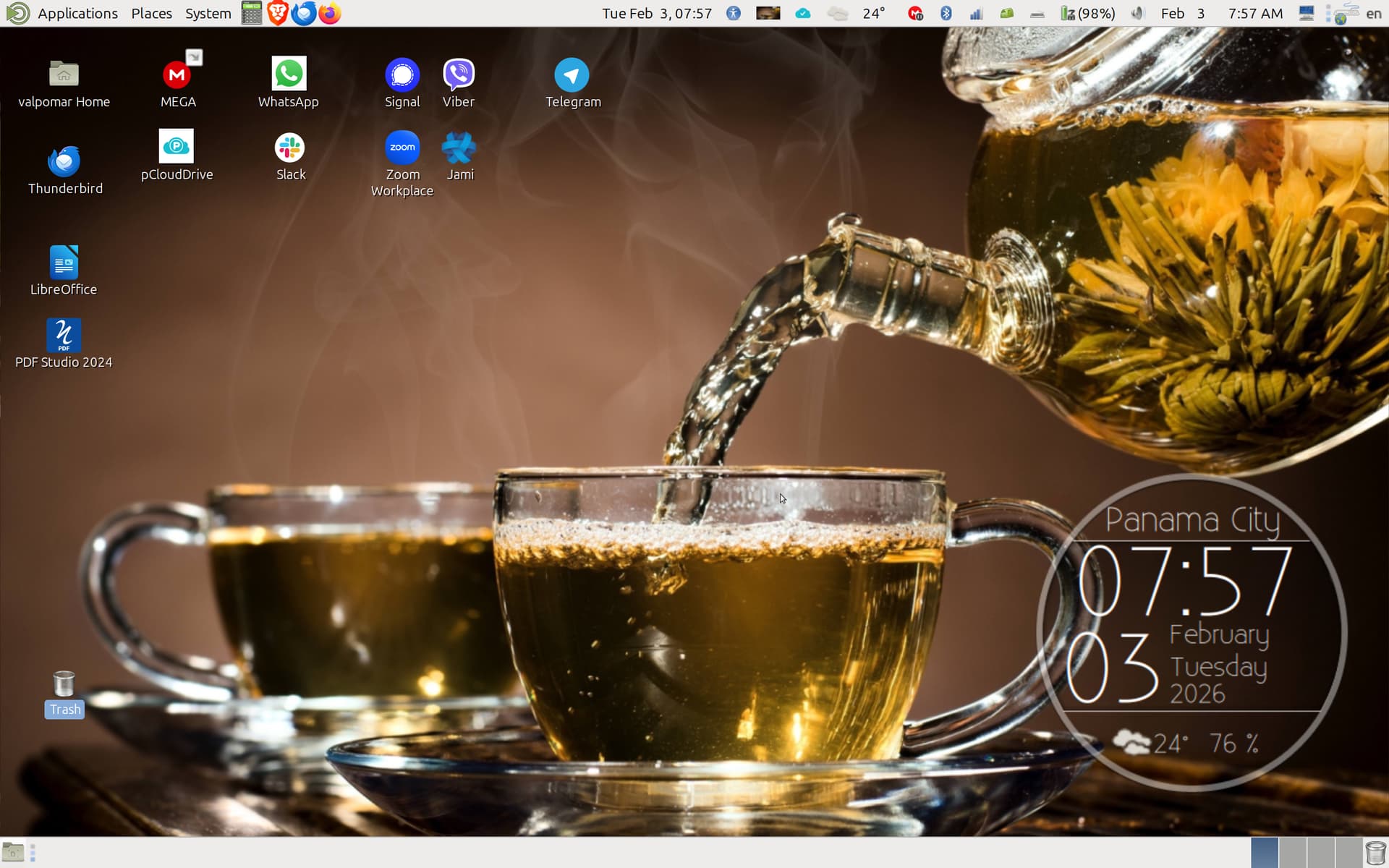The height and width of the screenshot is (868, 1389).
Task: Open the MEGA desktop shortcut
Action: pos(177,75)
